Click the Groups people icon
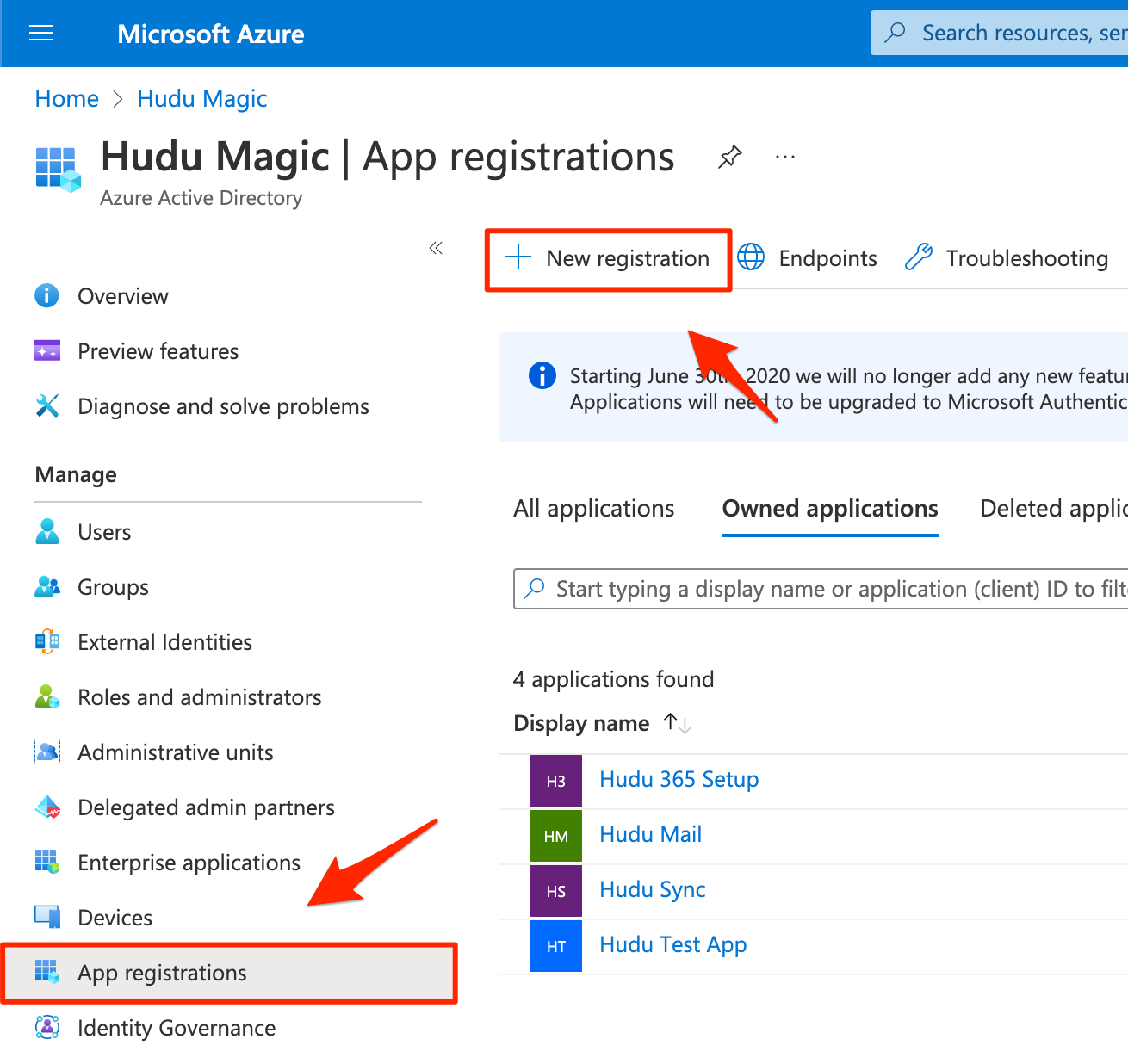 [x=47, y=587]
